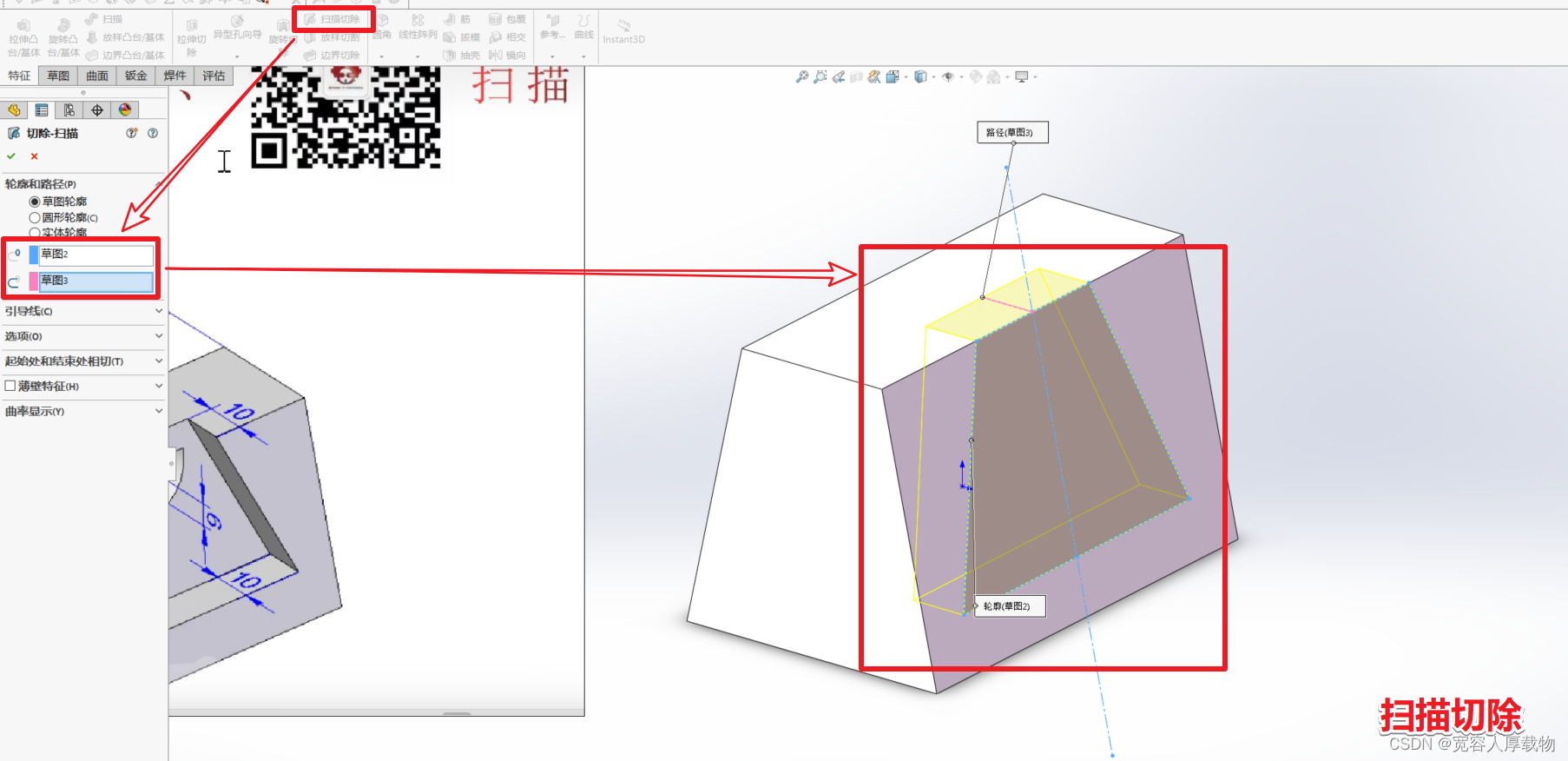The height and width of the screenshot is (761, 1568).
Task: Click the green checkmark to accept Cut-Sweep
Action: (x=11, y=156)
